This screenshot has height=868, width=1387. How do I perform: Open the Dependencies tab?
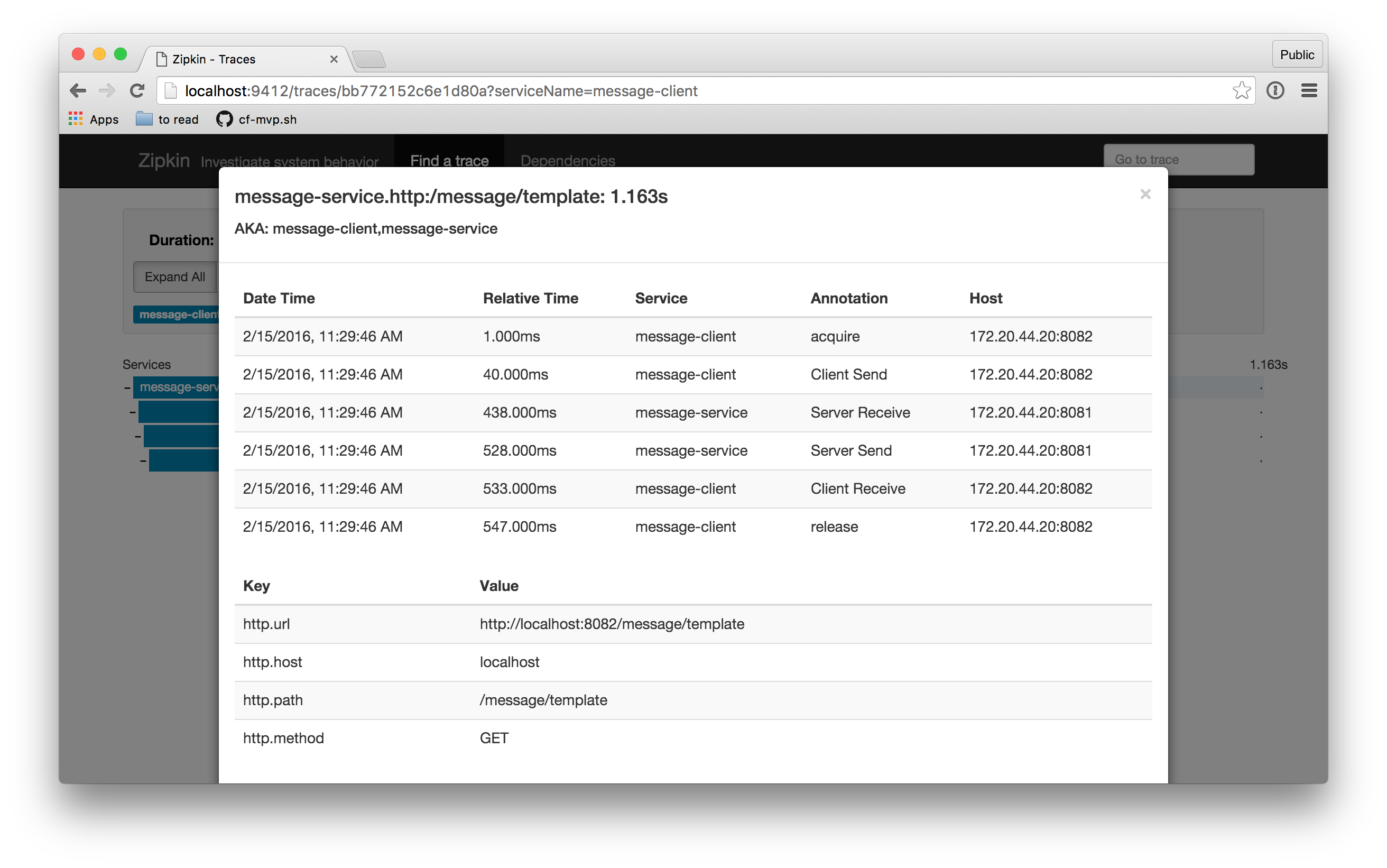click(567, 161)
